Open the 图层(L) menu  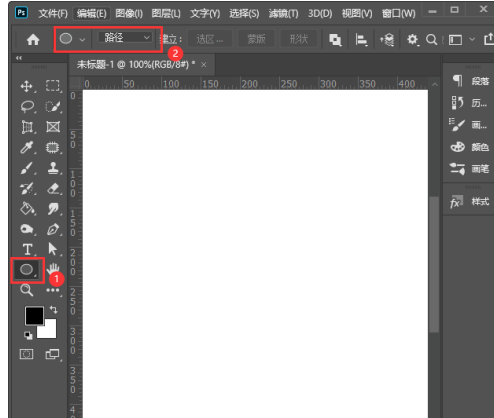166,13
